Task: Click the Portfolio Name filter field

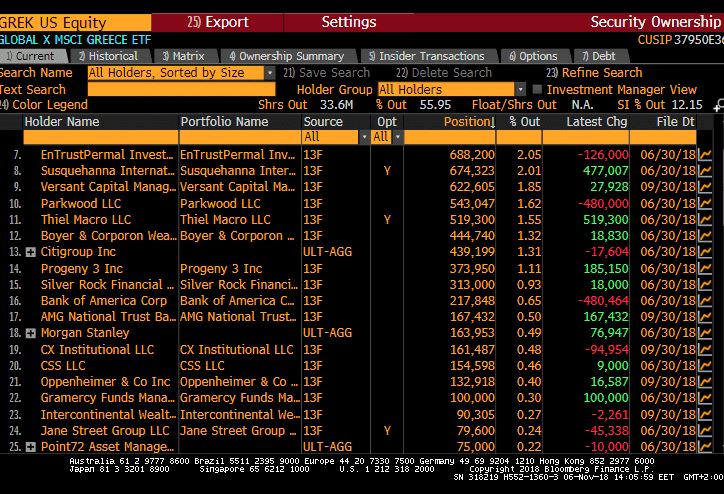Action: click(240, 137)
